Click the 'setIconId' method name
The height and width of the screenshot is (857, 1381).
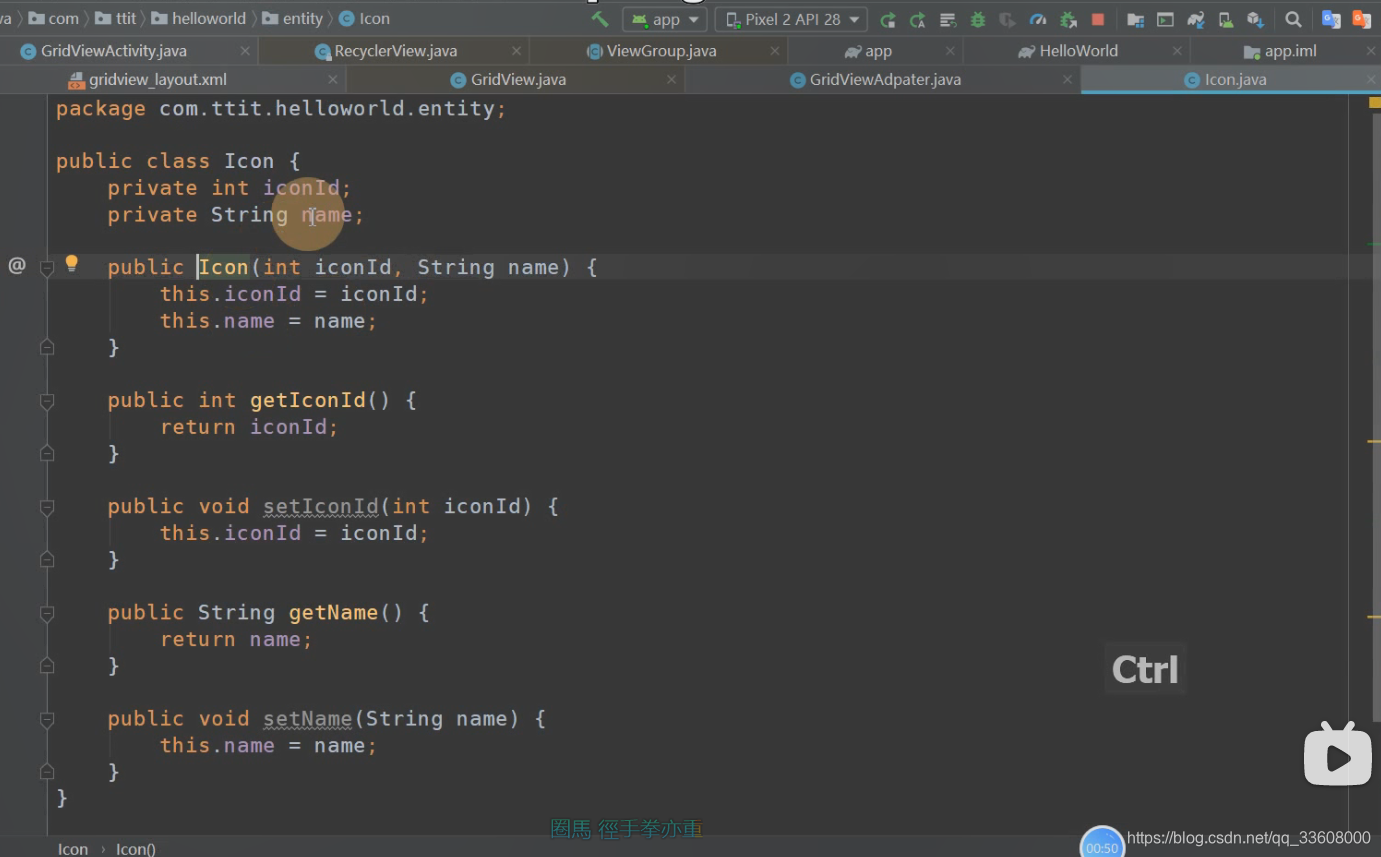[321, 506]
